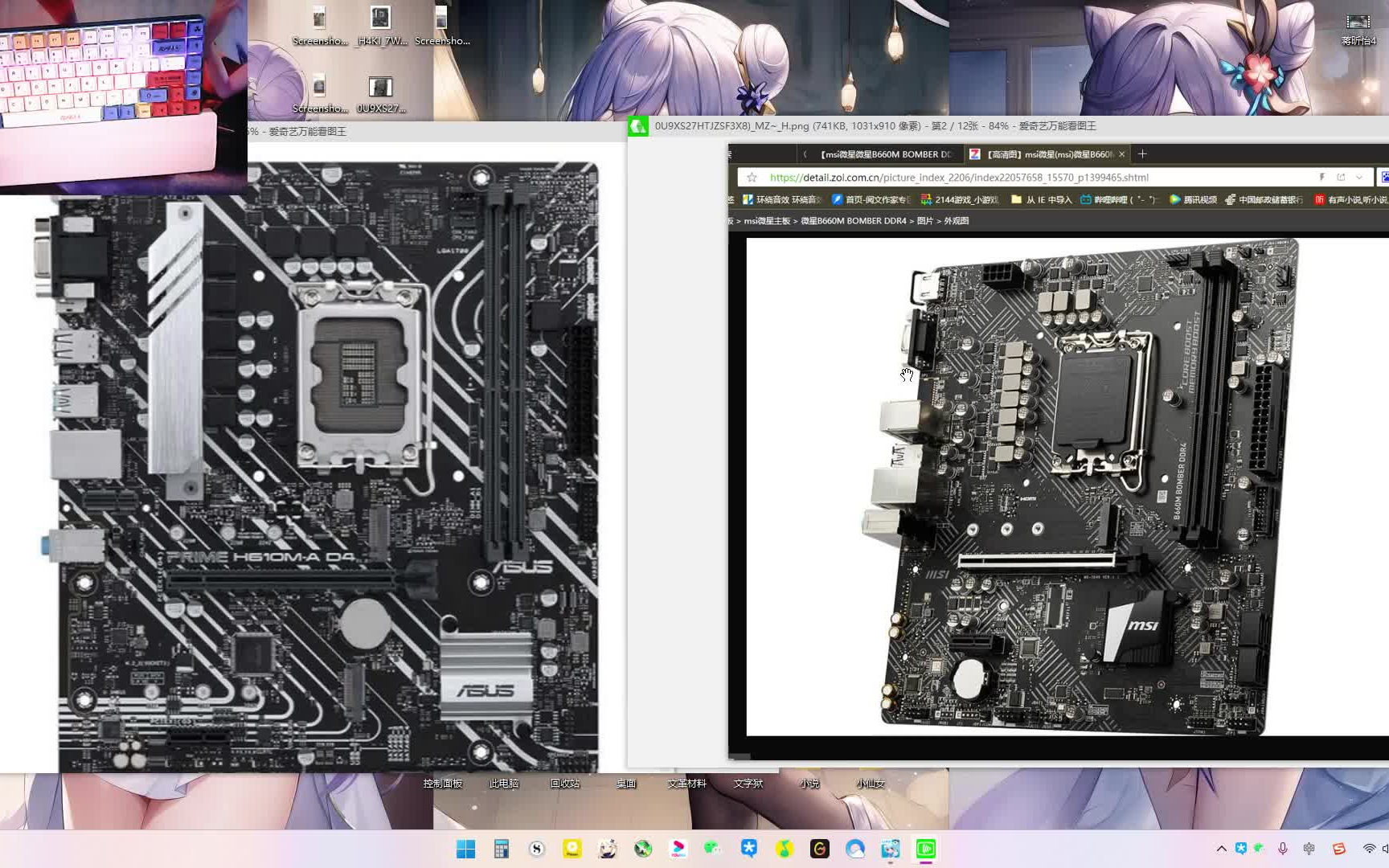Viewport: 1389px width, 868px height.
Task: Open WeChat from the taskbar
Action: point(713,849)
